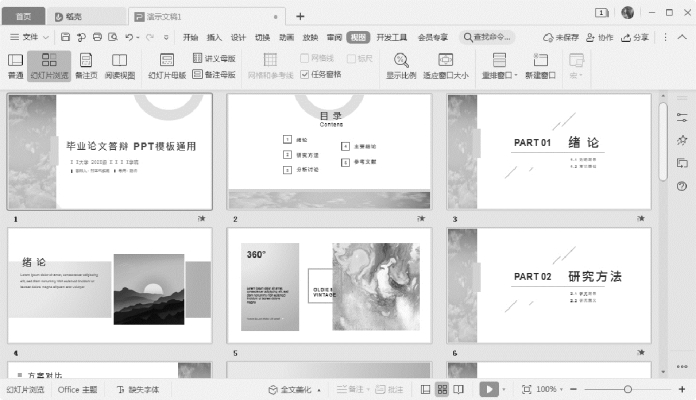
Task: Click the Undo arrow icon
Action: (x=129, y=37)
